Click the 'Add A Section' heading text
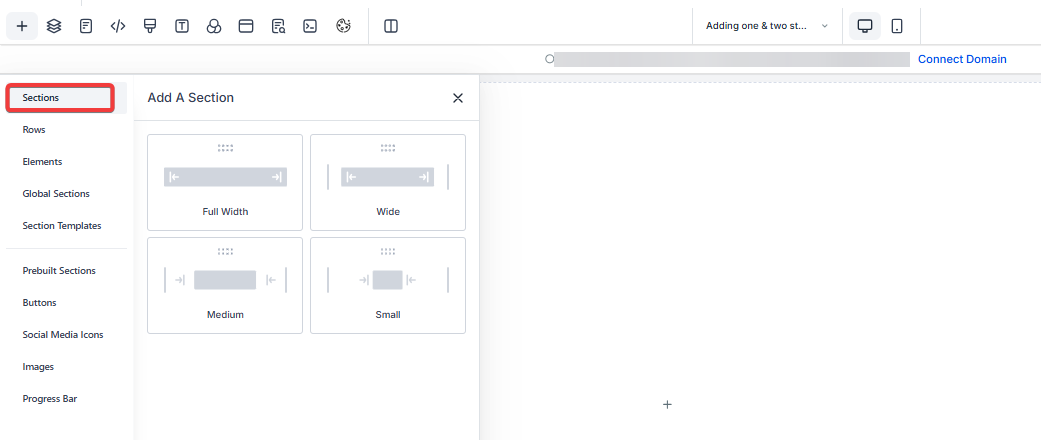1041x440 pixels. [x=191, y=98]
